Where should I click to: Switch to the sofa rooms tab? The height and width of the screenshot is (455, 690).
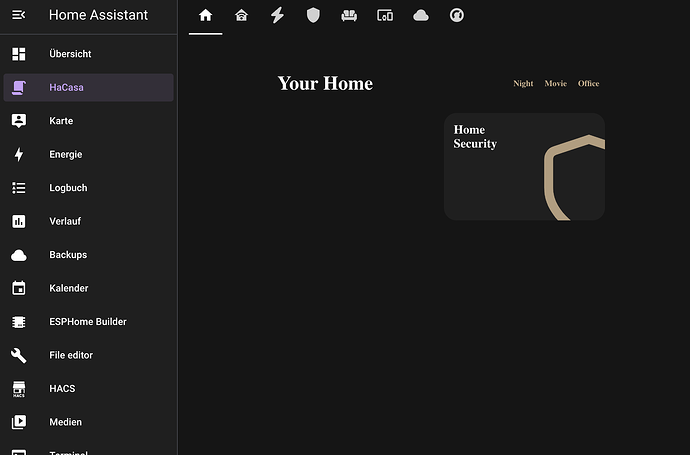pos(349,15)
